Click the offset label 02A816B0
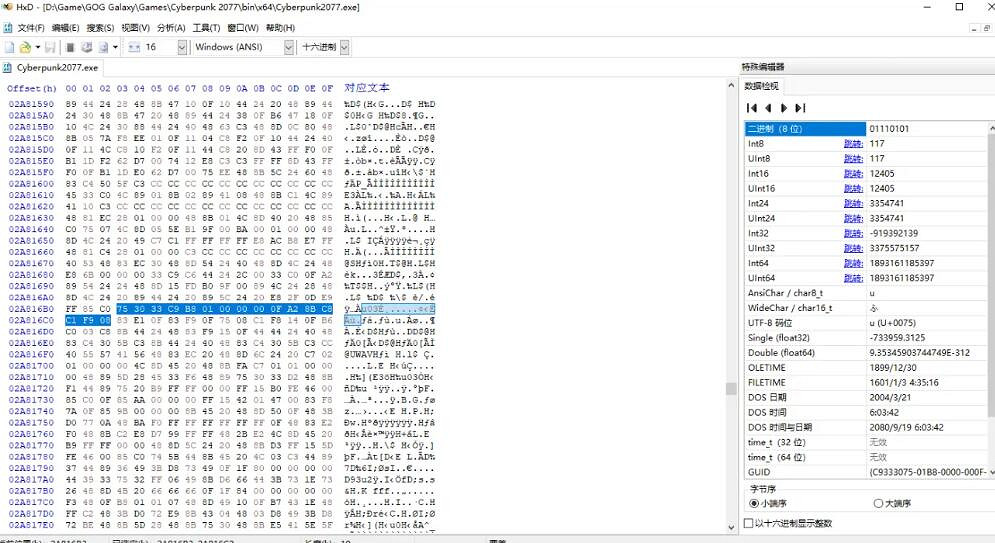The image size is (995, 543). point(31,309)
